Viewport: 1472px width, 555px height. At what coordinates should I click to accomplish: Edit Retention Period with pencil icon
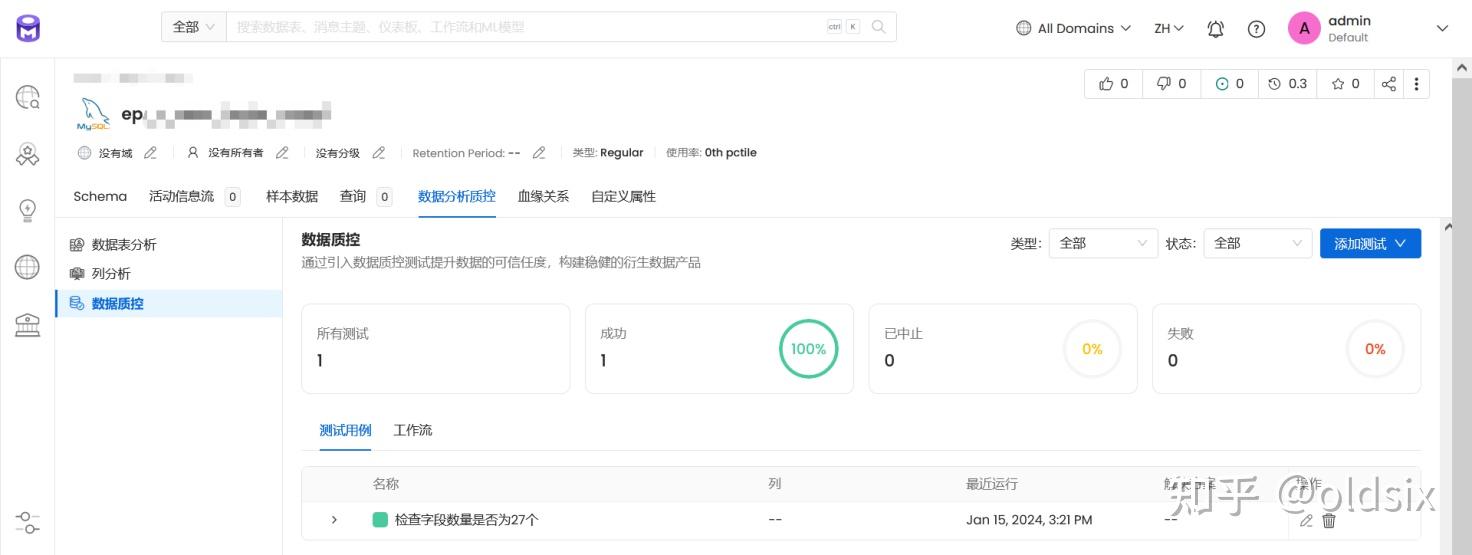[539, 153]
